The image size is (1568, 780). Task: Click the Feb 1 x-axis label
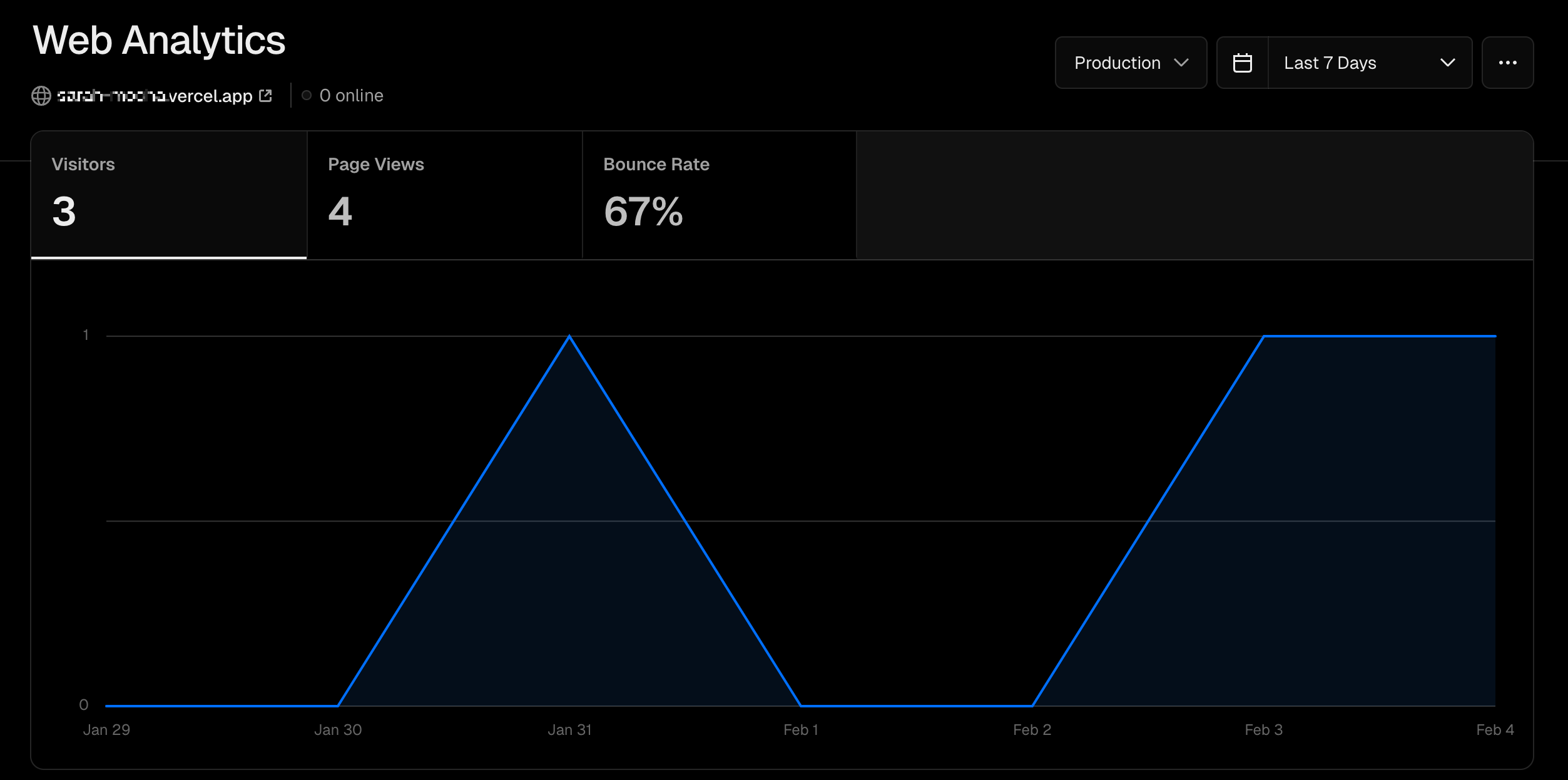[801, 730]
